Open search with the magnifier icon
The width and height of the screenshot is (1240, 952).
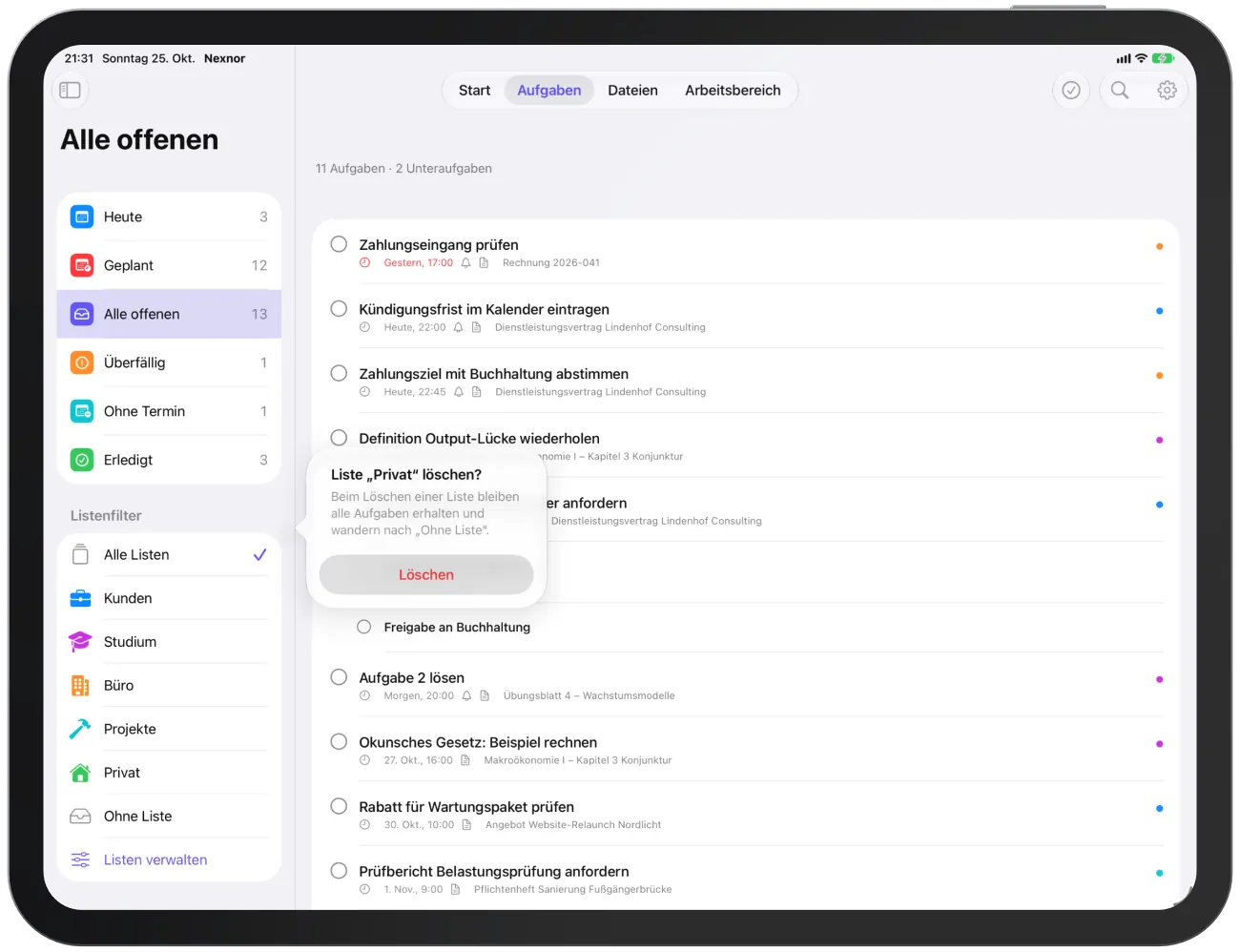pos(1120,91)
